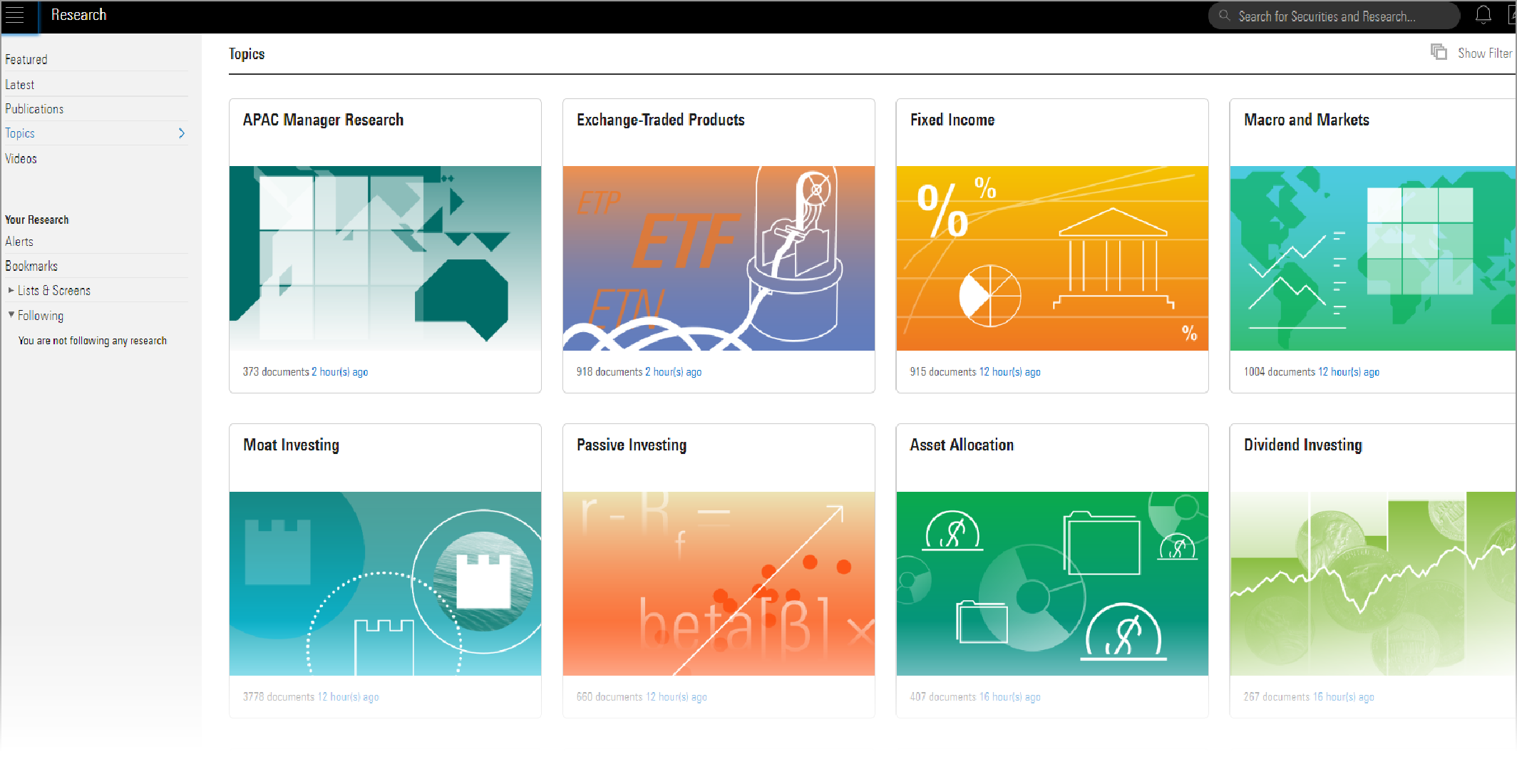This screenshot has width=1517, height=784.
Task: Click the Show Filter button
Action: (1484, 53)
